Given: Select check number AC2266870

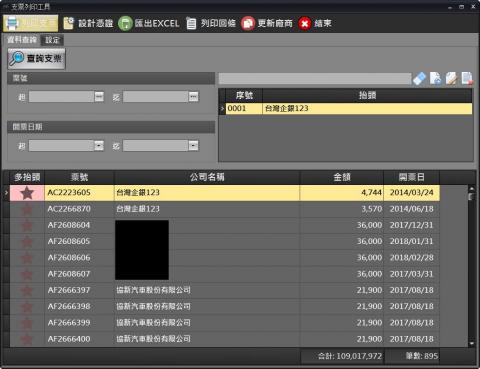Looking at the screenshot, I should click(x=79, y=209).
